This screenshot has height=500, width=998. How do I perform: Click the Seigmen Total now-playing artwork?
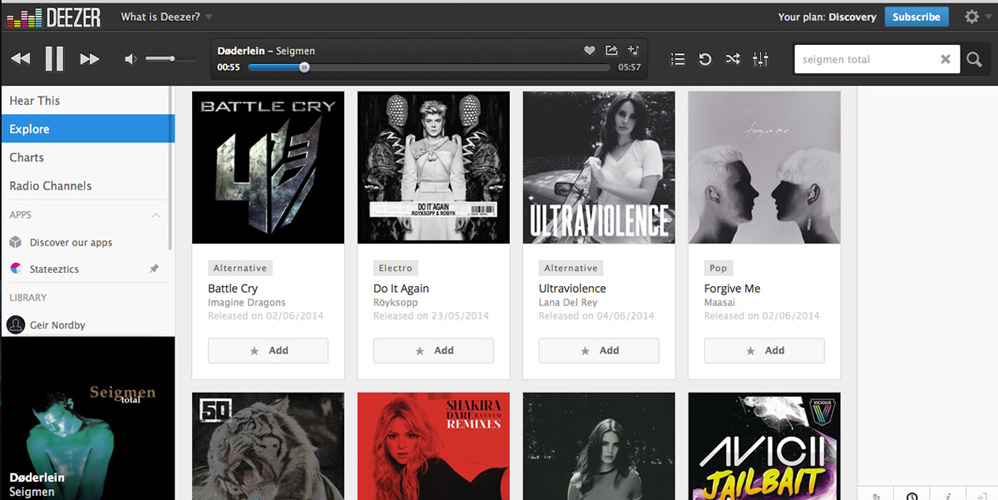tap(88, 419)
